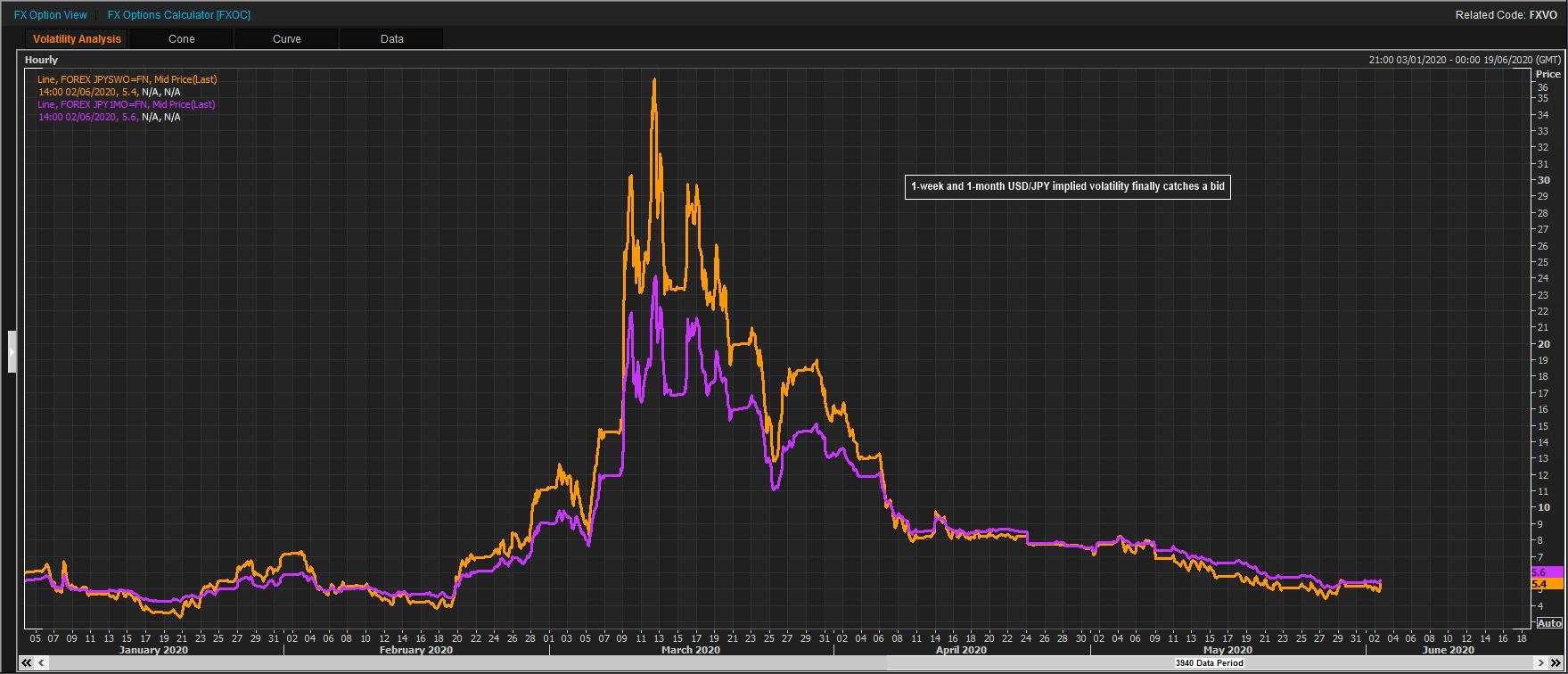Click the purple 1-month value line readout

click(109, 117)
